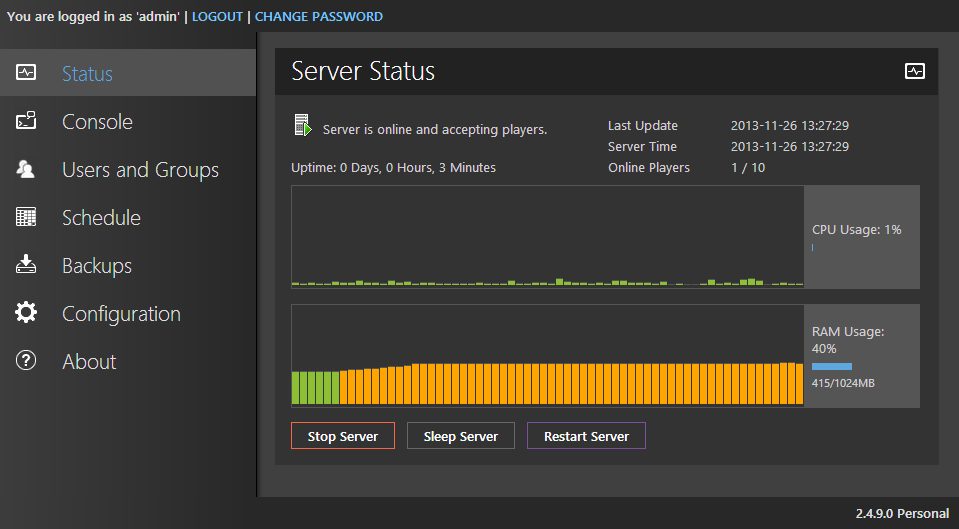
Task: Click the Status heartbeat monitor icon in sidebar
Action: click(x=26, y=73)
